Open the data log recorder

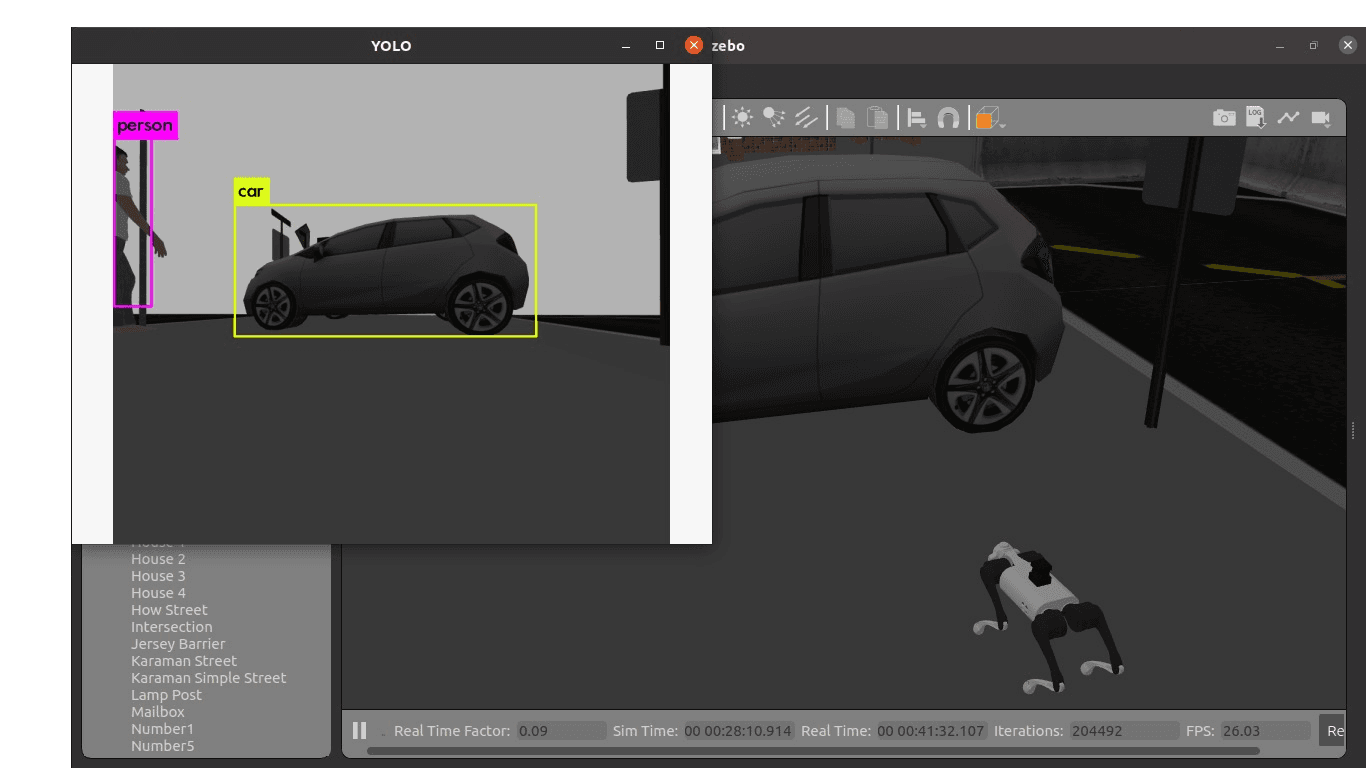(1256, 118)
